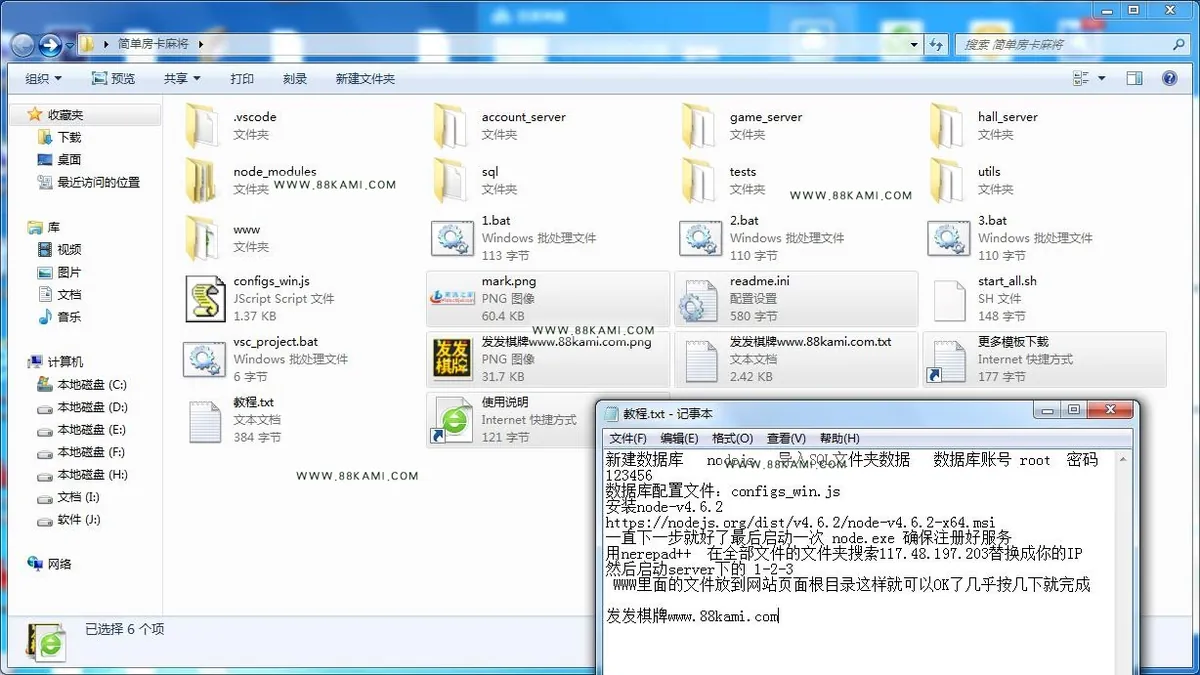The image size is (1200, 675).
Task: Select the vsc_project.bat file icon
Action: click(204, 358)
